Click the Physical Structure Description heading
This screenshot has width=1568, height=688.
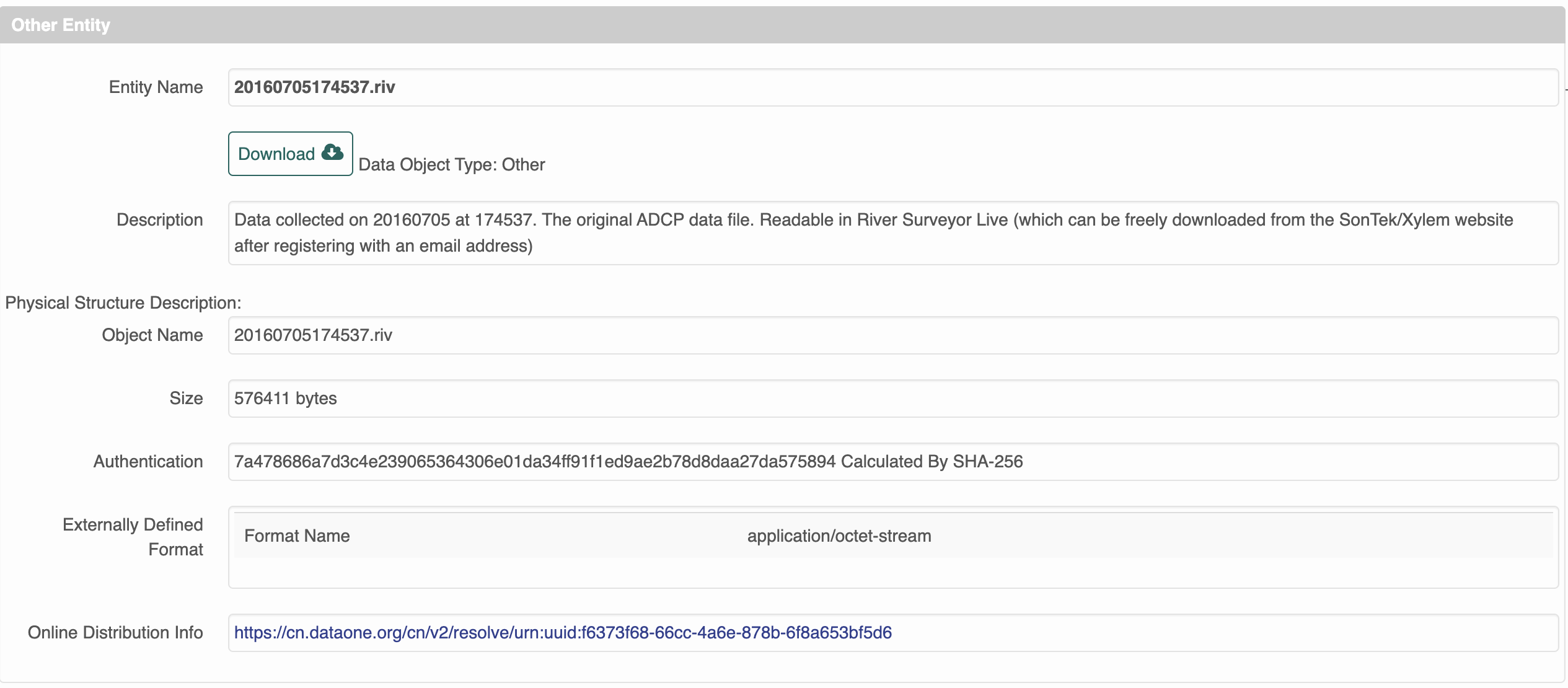pyautogui.click(x=123, y=302)
